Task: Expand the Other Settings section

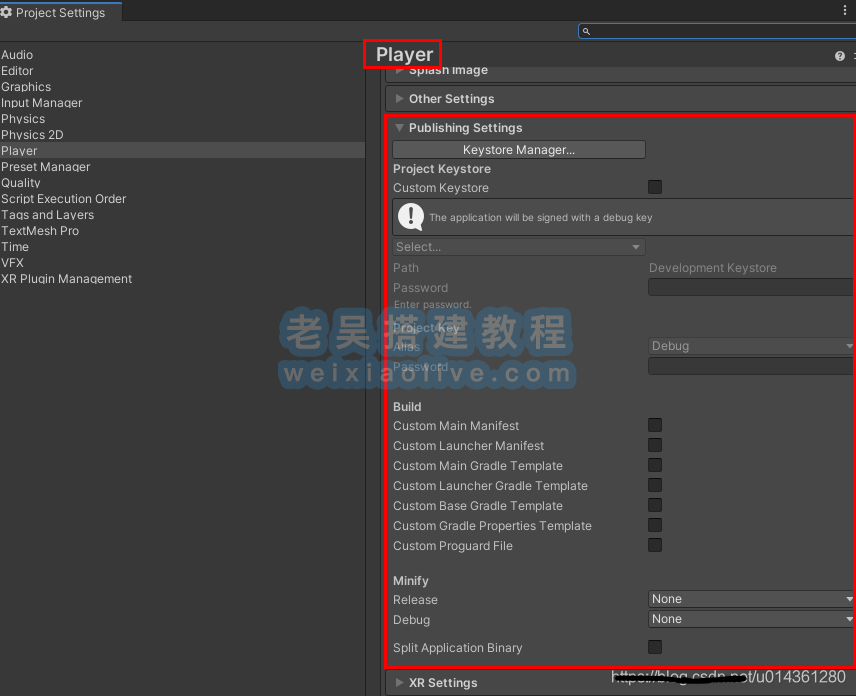Action: point(447,98)
